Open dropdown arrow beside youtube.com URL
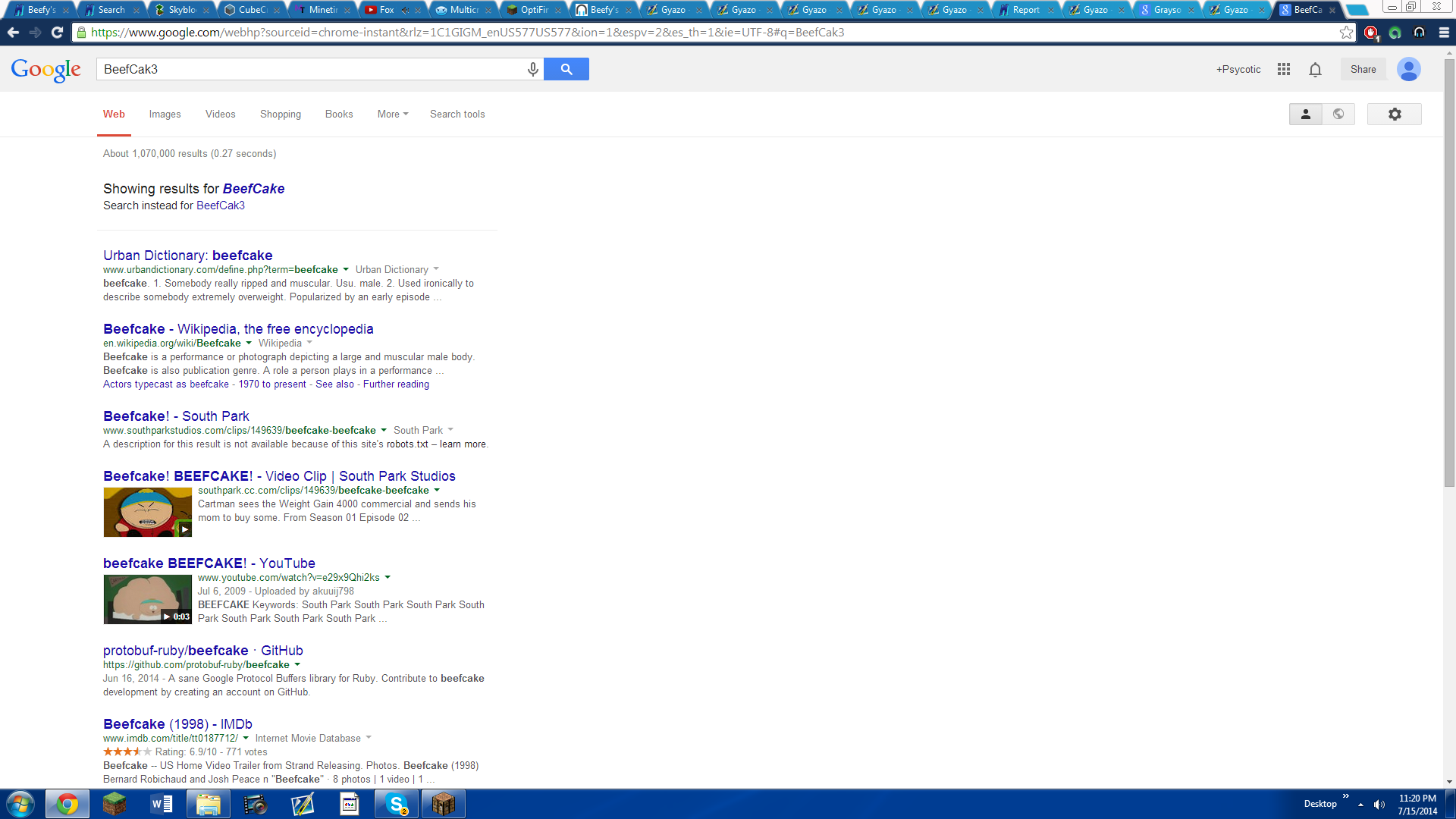The width and height of the screenshot is (1456, 819). 388,577
